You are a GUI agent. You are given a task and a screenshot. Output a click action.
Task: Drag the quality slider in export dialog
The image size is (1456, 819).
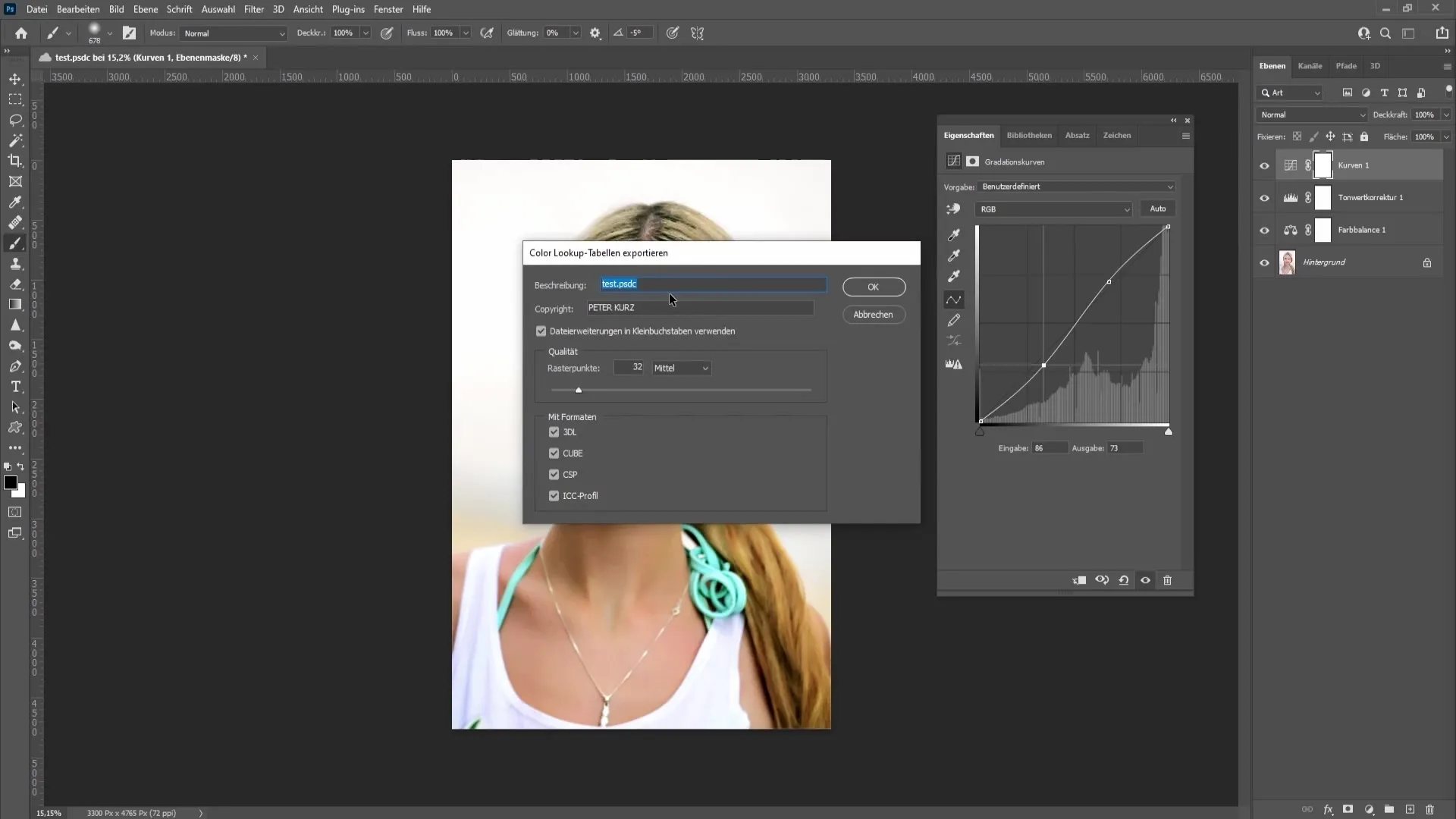coord(579,389)
